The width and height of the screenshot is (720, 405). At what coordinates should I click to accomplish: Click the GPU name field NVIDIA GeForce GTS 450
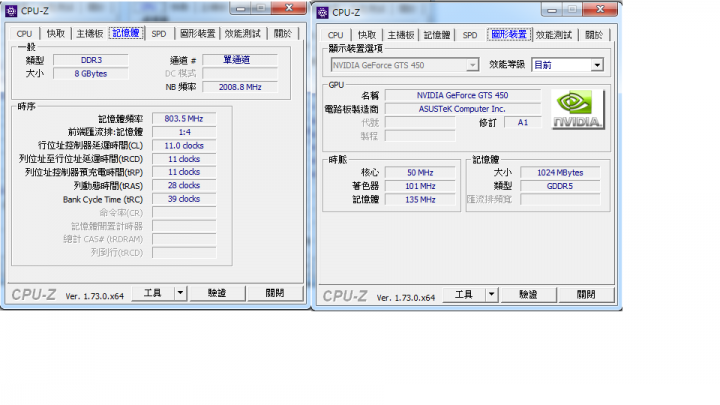point(463,95)
